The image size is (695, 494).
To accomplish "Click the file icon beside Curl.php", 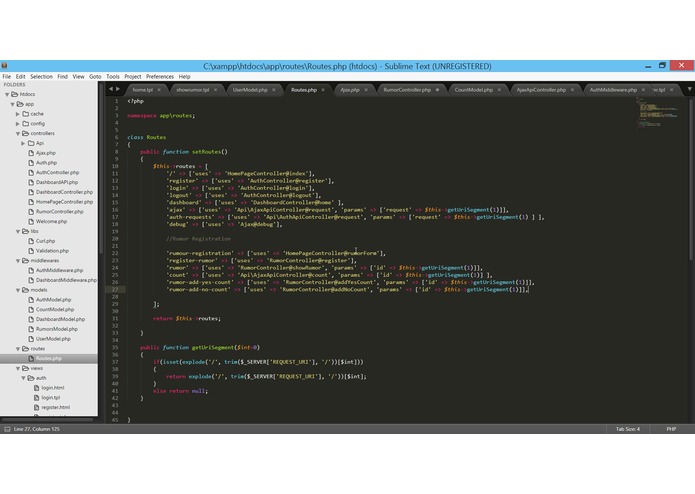I will (x=31, y=241).
